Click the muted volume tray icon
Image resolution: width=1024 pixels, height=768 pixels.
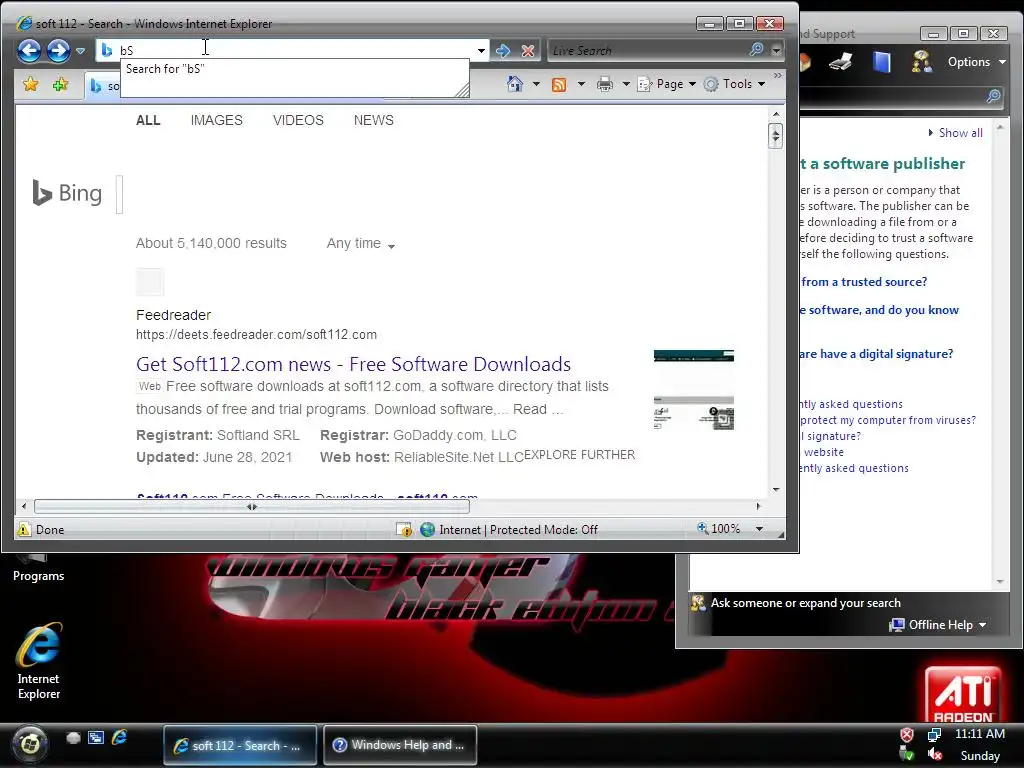pyautogui.click(x=935, y=755)
